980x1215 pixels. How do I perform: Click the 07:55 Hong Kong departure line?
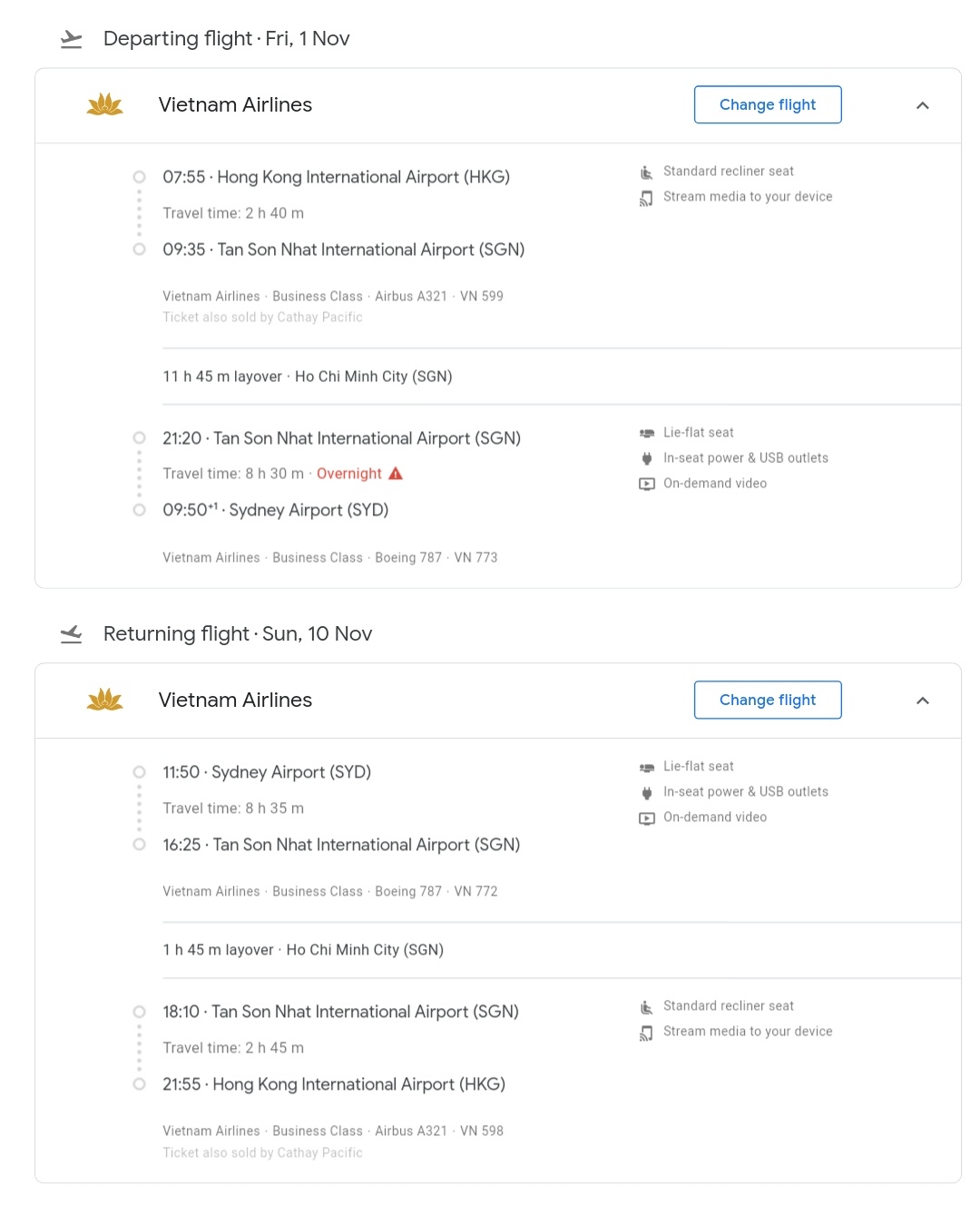point(336,177)
